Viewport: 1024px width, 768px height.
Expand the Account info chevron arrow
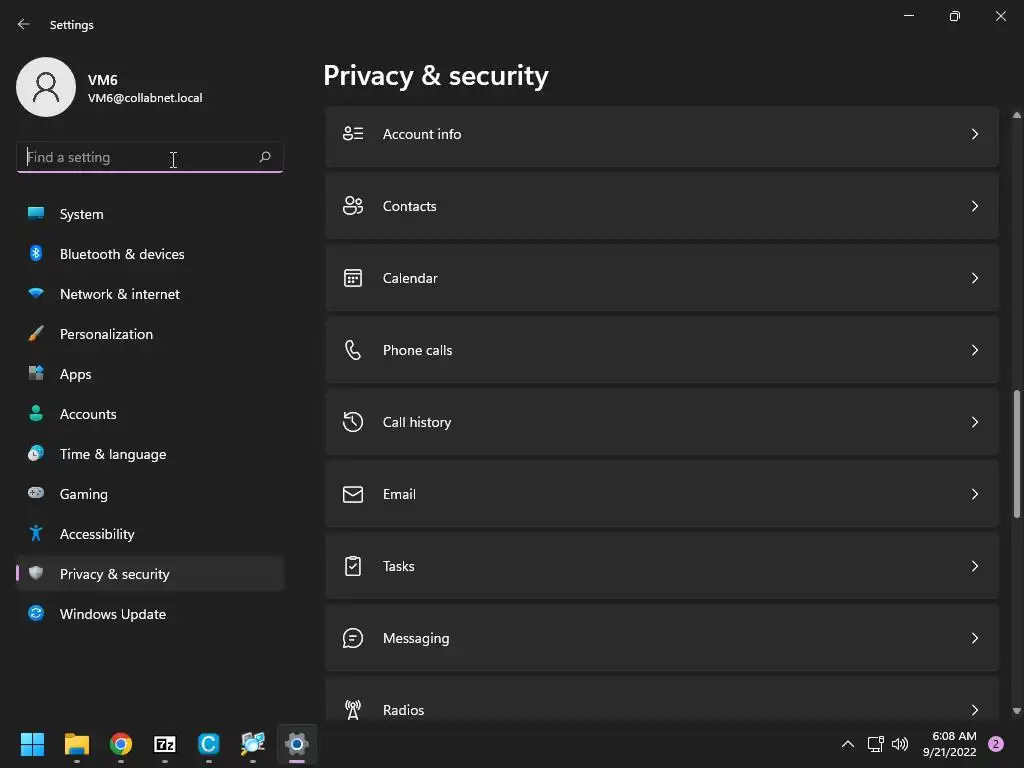975,134
